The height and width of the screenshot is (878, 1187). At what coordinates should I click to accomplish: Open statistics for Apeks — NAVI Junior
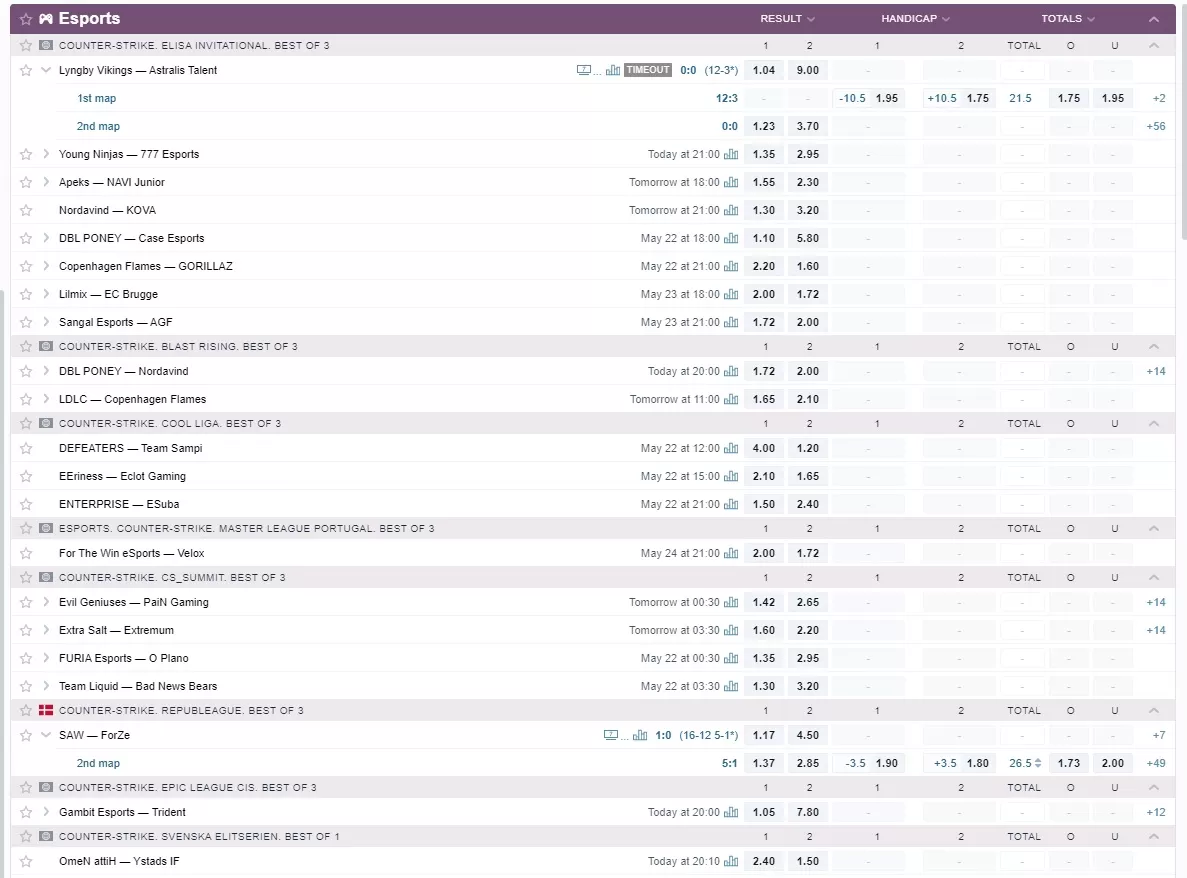[x=731, y=182]
